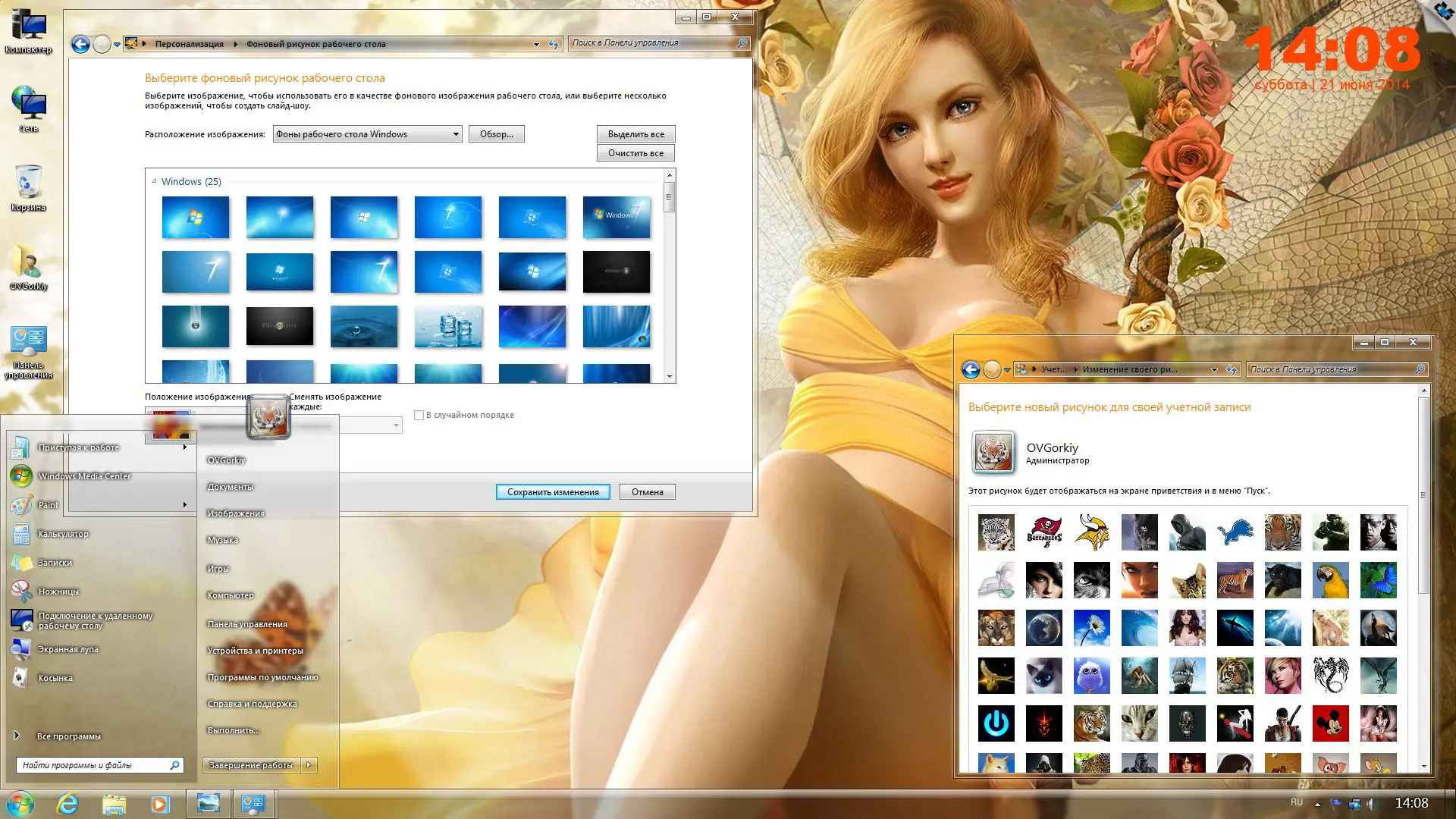The image size is (1456, 819).
Task: Click back arrow in Personalization window
Action: point(80,44)
